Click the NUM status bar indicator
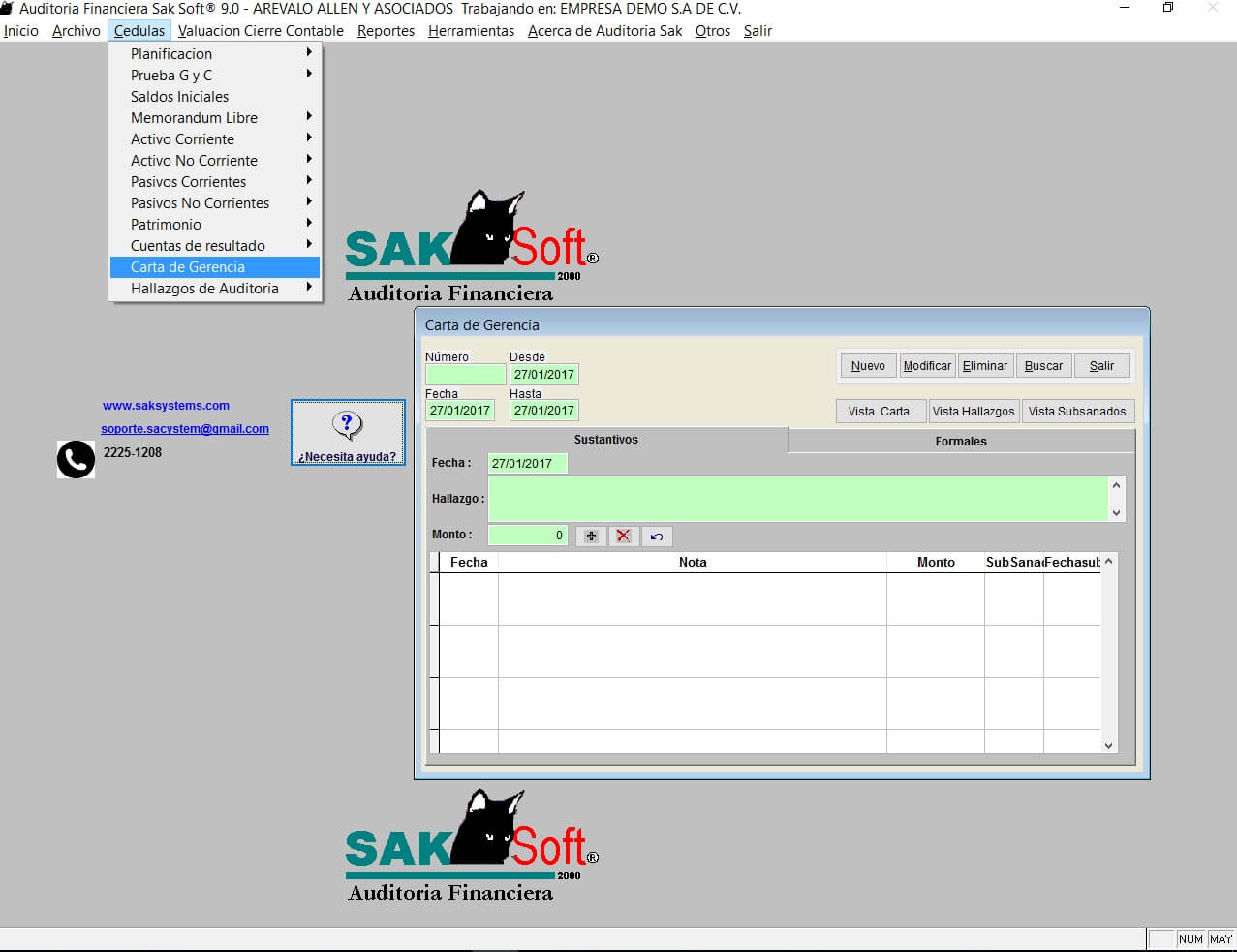Screen dimensions: 1237x952 coord(1191,939)
